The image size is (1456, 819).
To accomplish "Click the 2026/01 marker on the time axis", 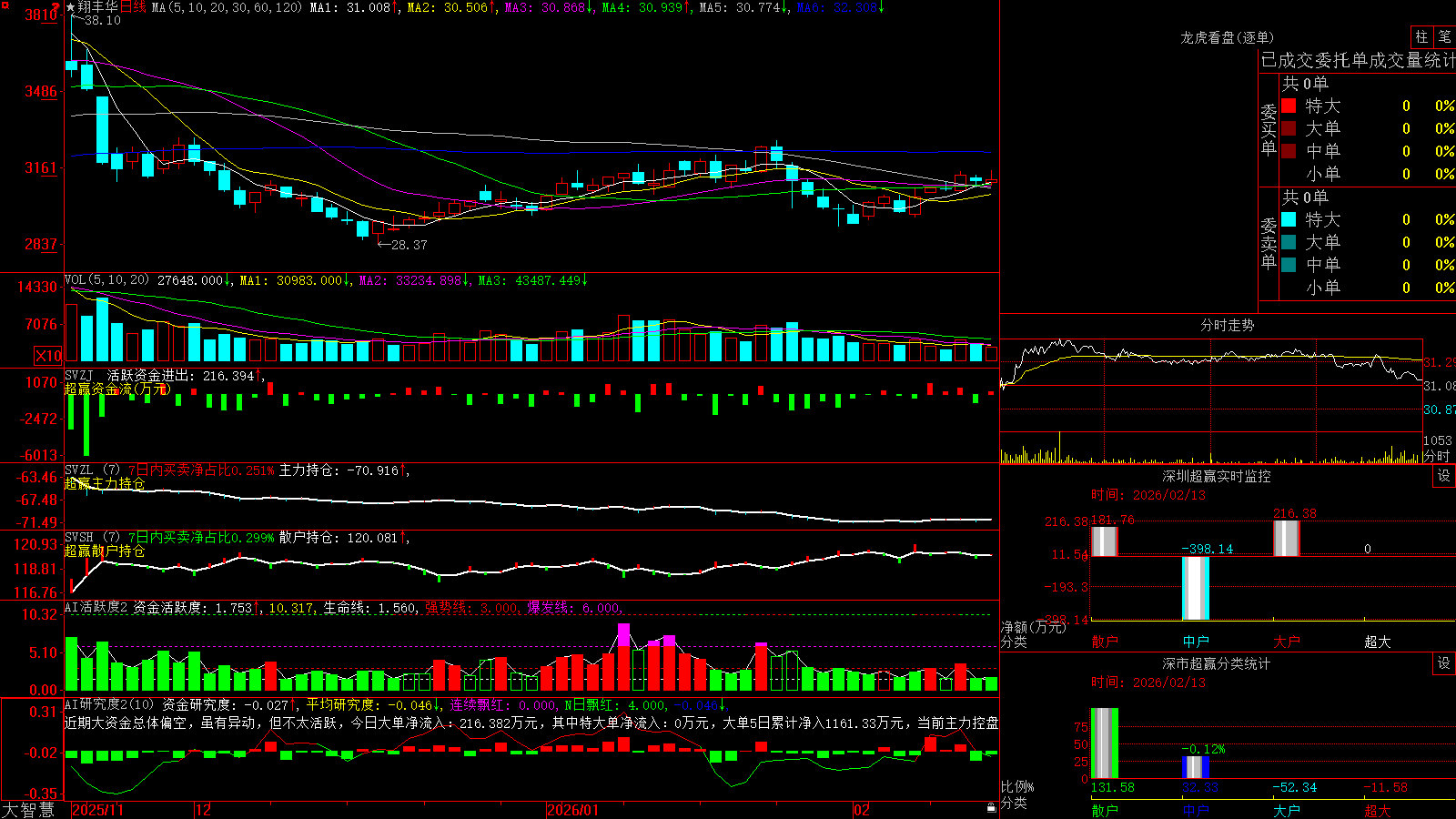I will click(573, 810).
